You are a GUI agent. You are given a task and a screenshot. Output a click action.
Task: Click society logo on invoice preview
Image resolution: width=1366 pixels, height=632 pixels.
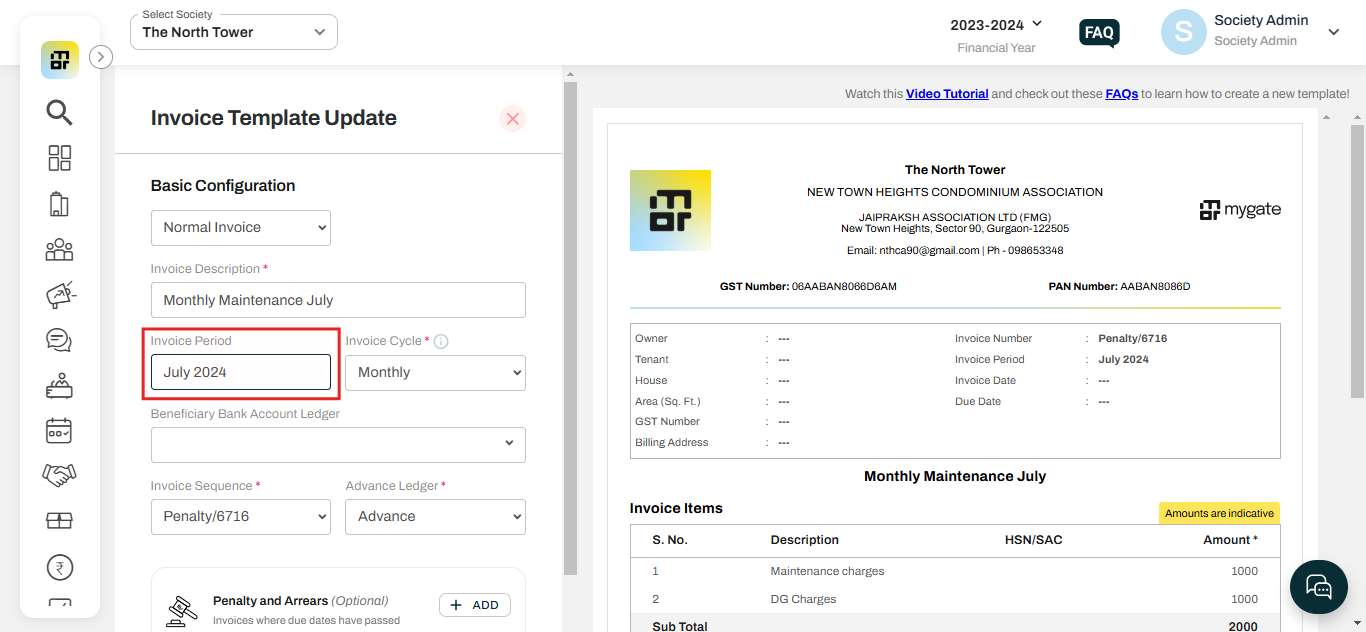coord(670,210)
